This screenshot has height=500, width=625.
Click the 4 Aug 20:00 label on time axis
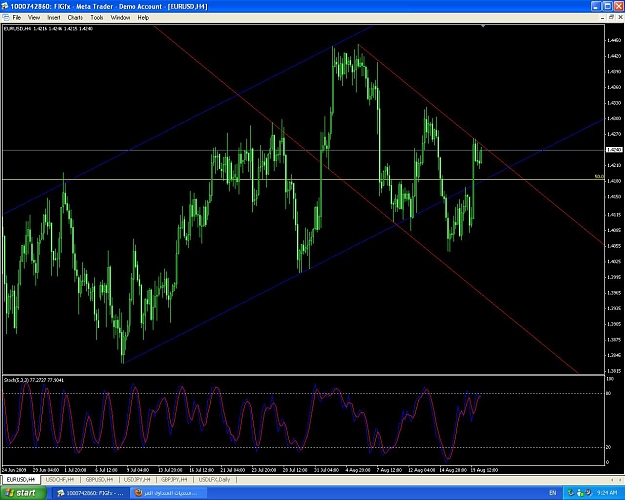coord(358,470)
